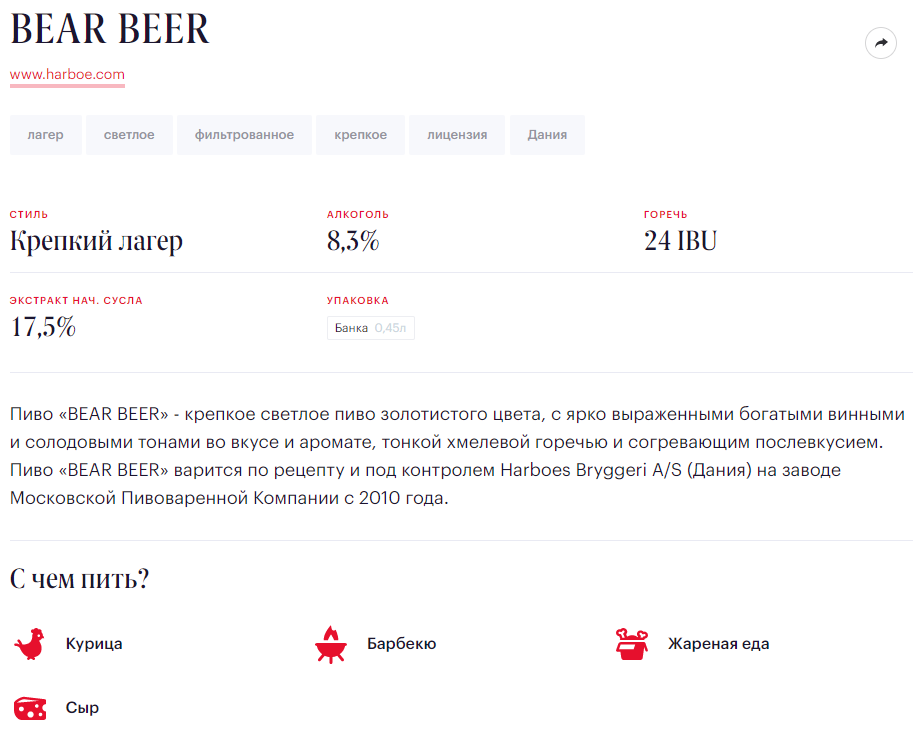Image resolution: width=913 pixels, height=743 pixels.
Task: Click the Крепкий лагер style value
Action: coord(97,241)
